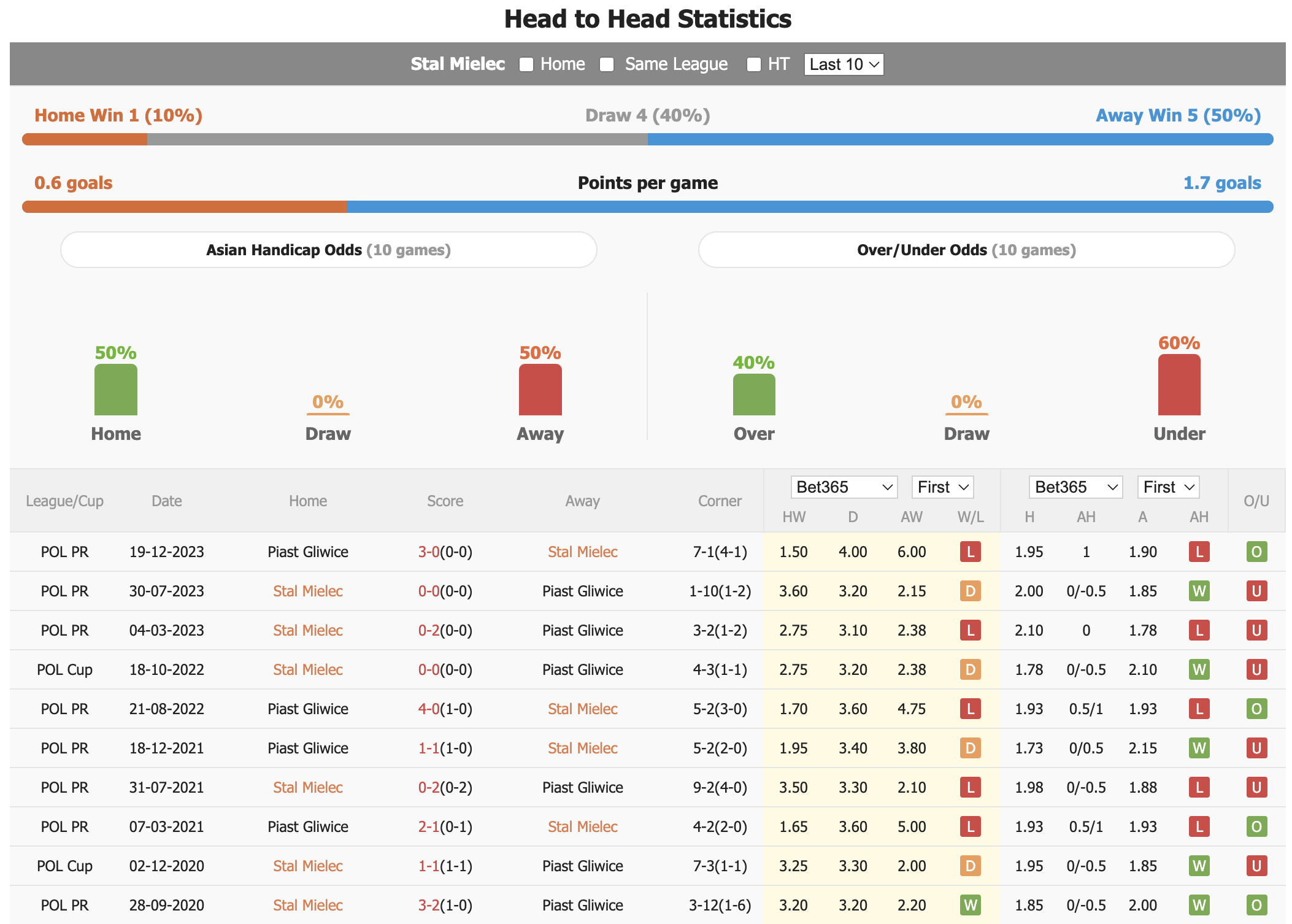Click green W/L win badge in 28-09-2020 row

(971, 905)
